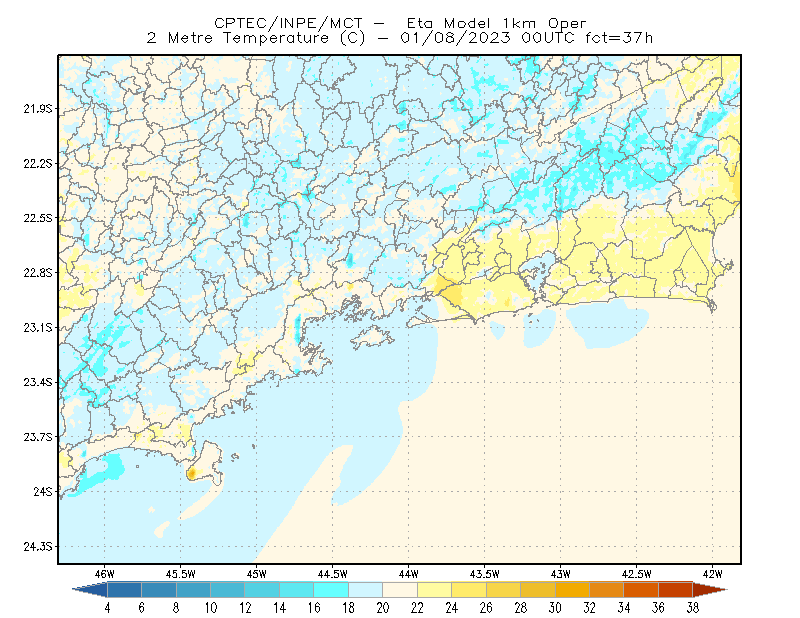Screen dimensions: 800x618
Task: Click the 2 Metre Temperature subtitle text
Action: [238, 38]
